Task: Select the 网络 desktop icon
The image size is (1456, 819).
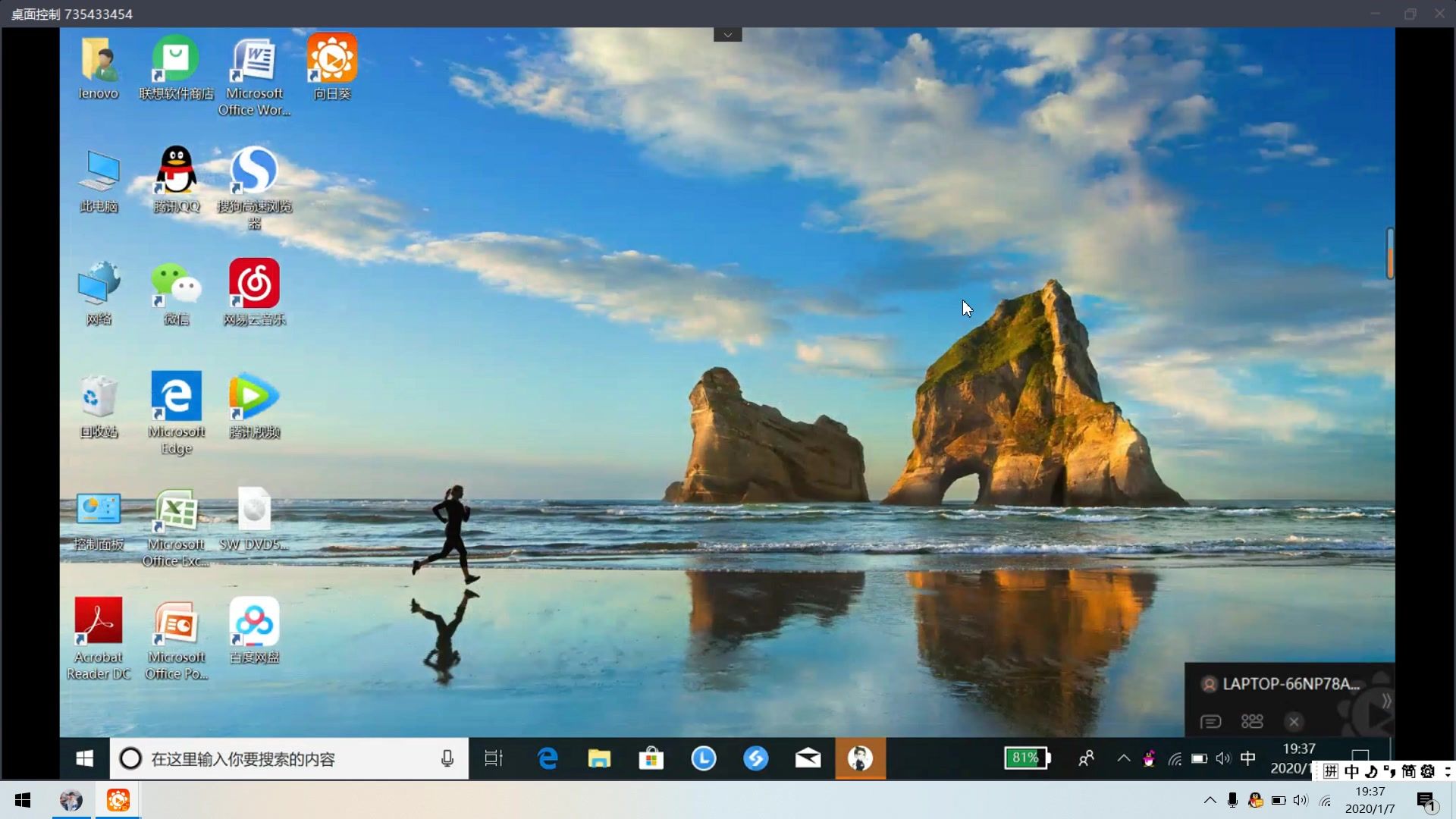Action: click(x=99, y=293)
